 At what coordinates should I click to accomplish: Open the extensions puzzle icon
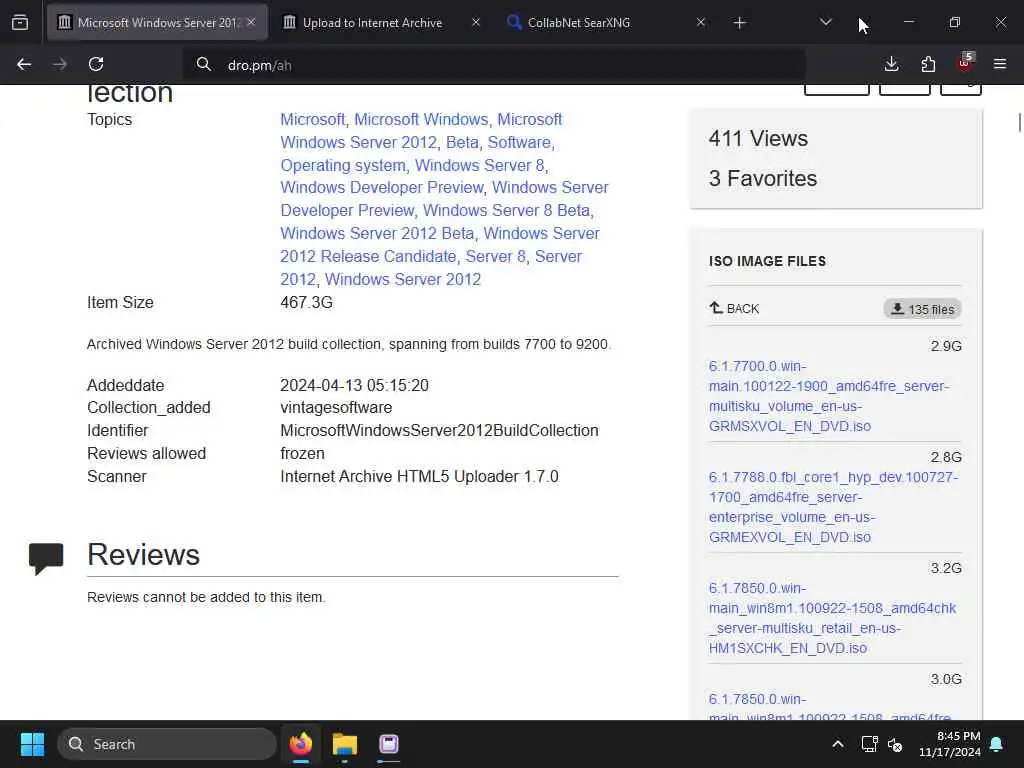tap(928, 64)
